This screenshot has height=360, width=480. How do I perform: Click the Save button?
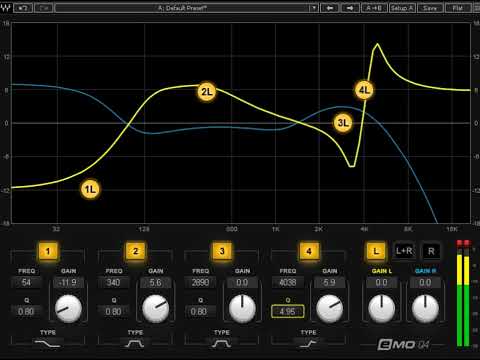click(x=430, y=8)
